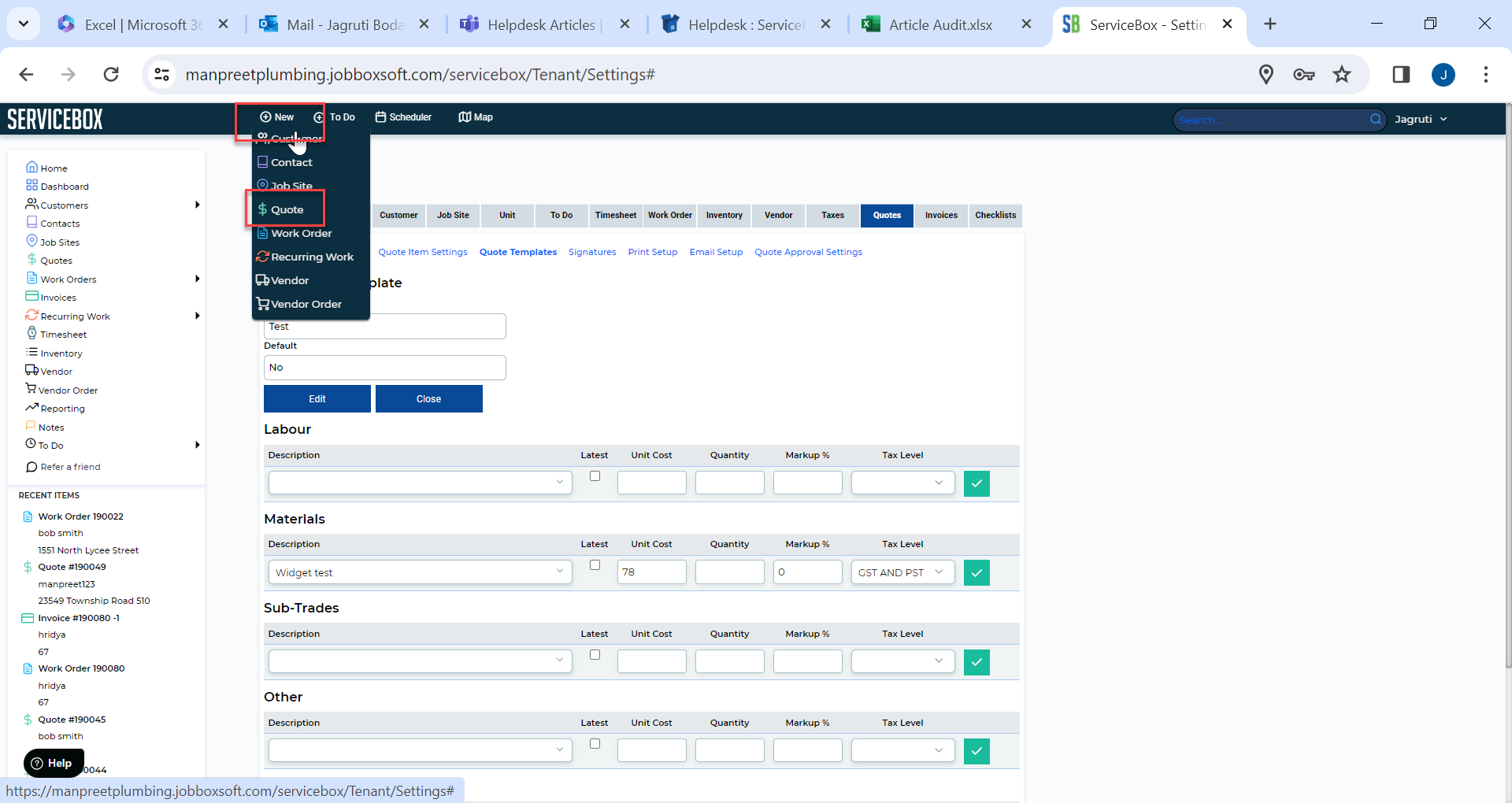Open recent item Work Order 190022

click(x=80, y=516)
